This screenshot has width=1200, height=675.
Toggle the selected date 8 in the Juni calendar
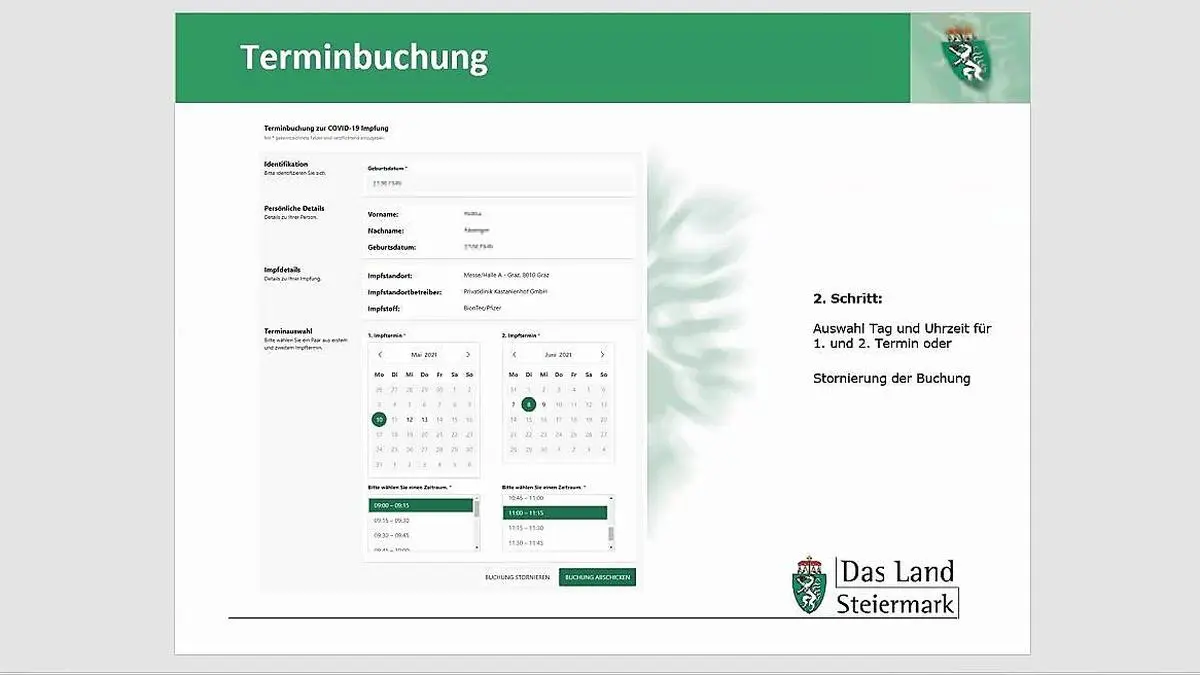pyautogui.click(x=528, y=404)
